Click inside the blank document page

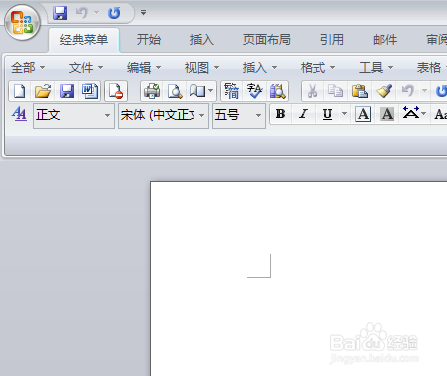coord(299,279)
